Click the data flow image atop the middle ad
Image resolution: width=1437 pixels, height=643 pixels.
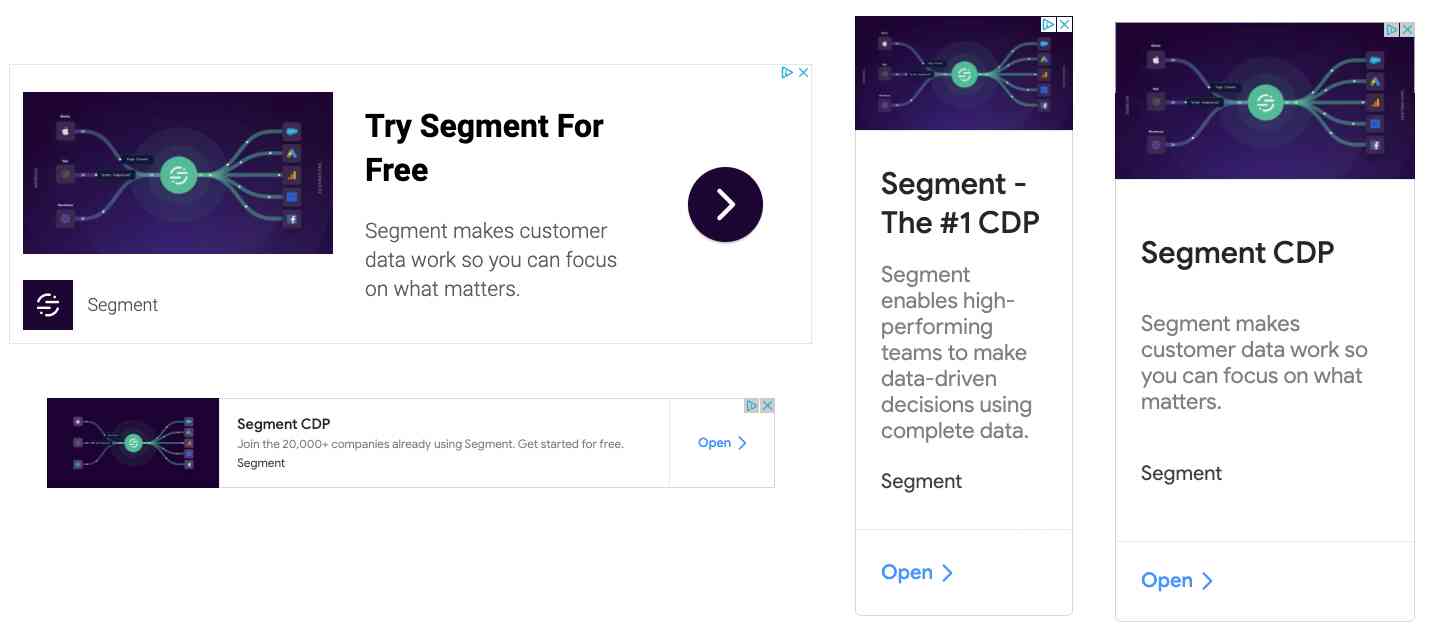[x=962, y=72]
